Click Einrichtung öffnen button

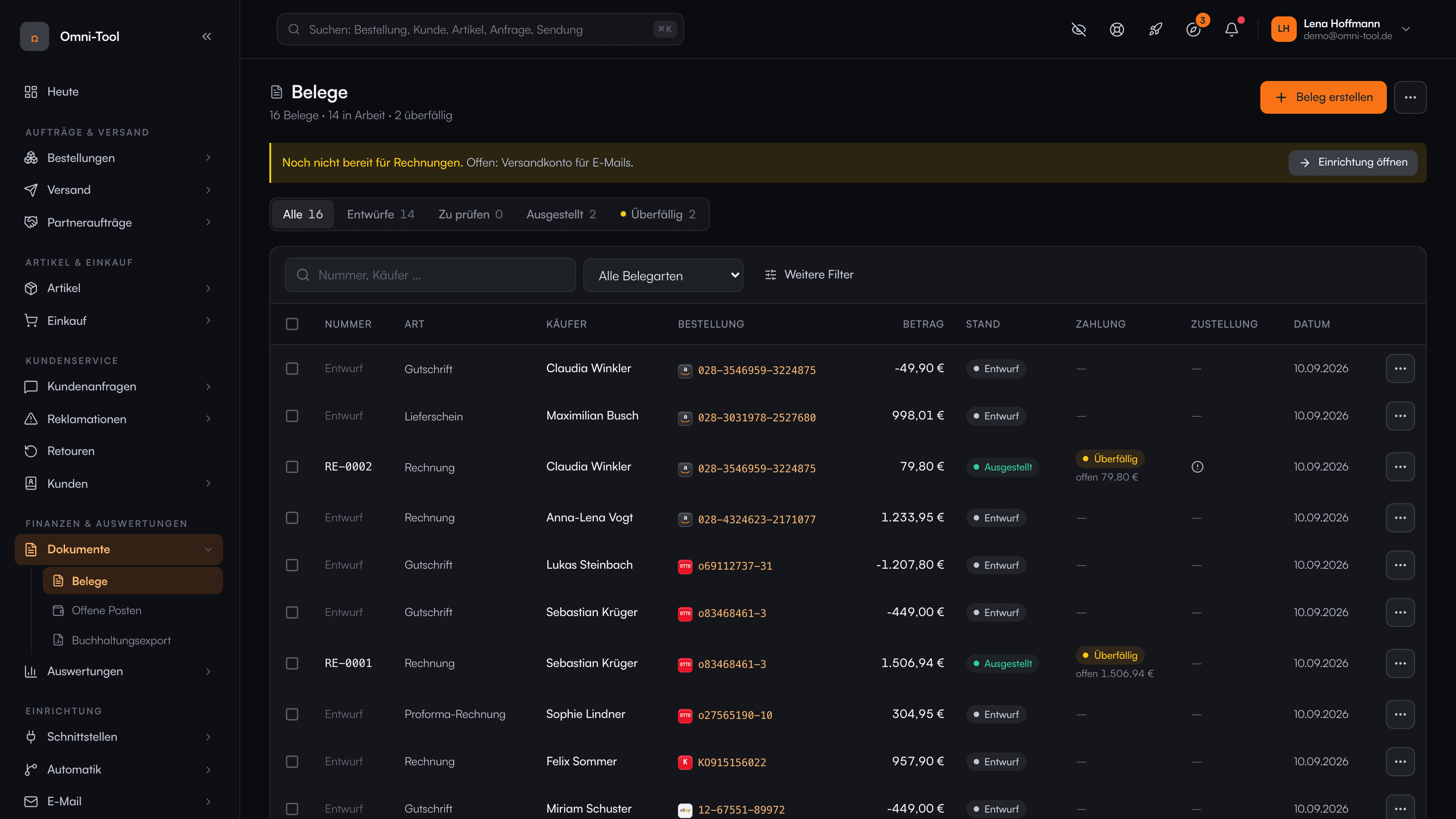point(1353,163)
